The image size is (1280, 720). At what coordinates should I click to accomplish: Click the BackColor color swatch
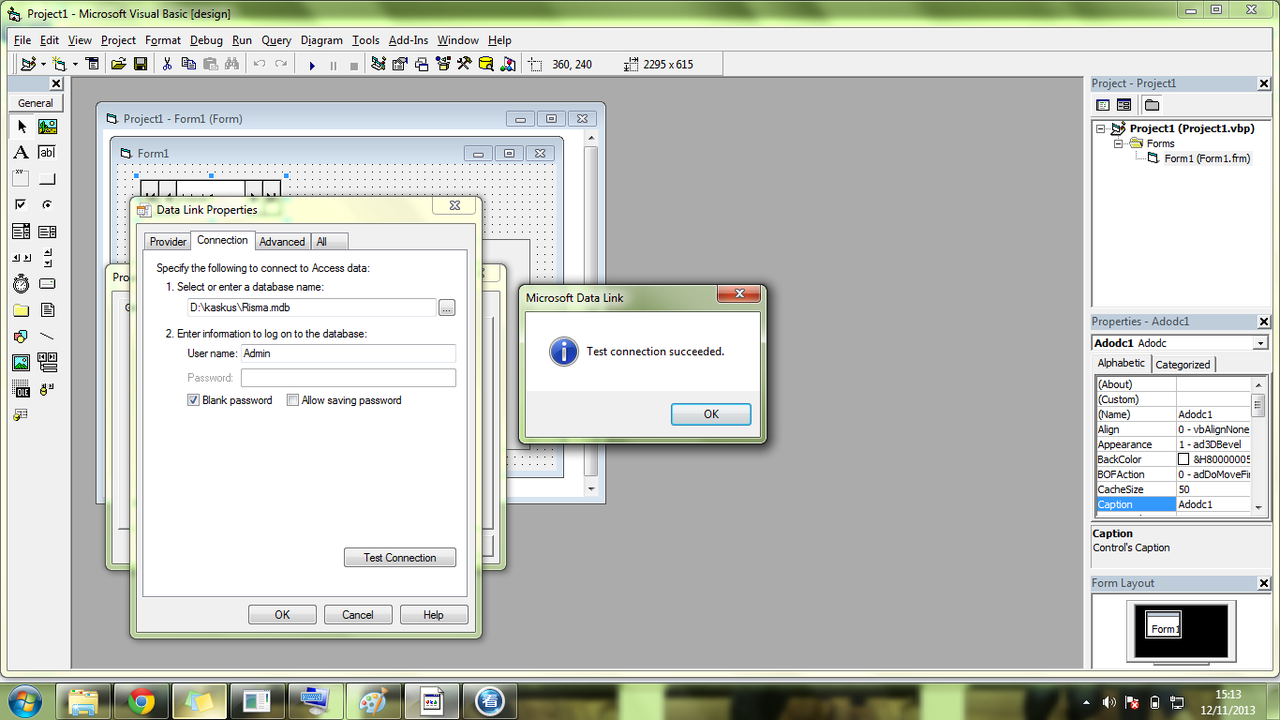click(1183, 459)
